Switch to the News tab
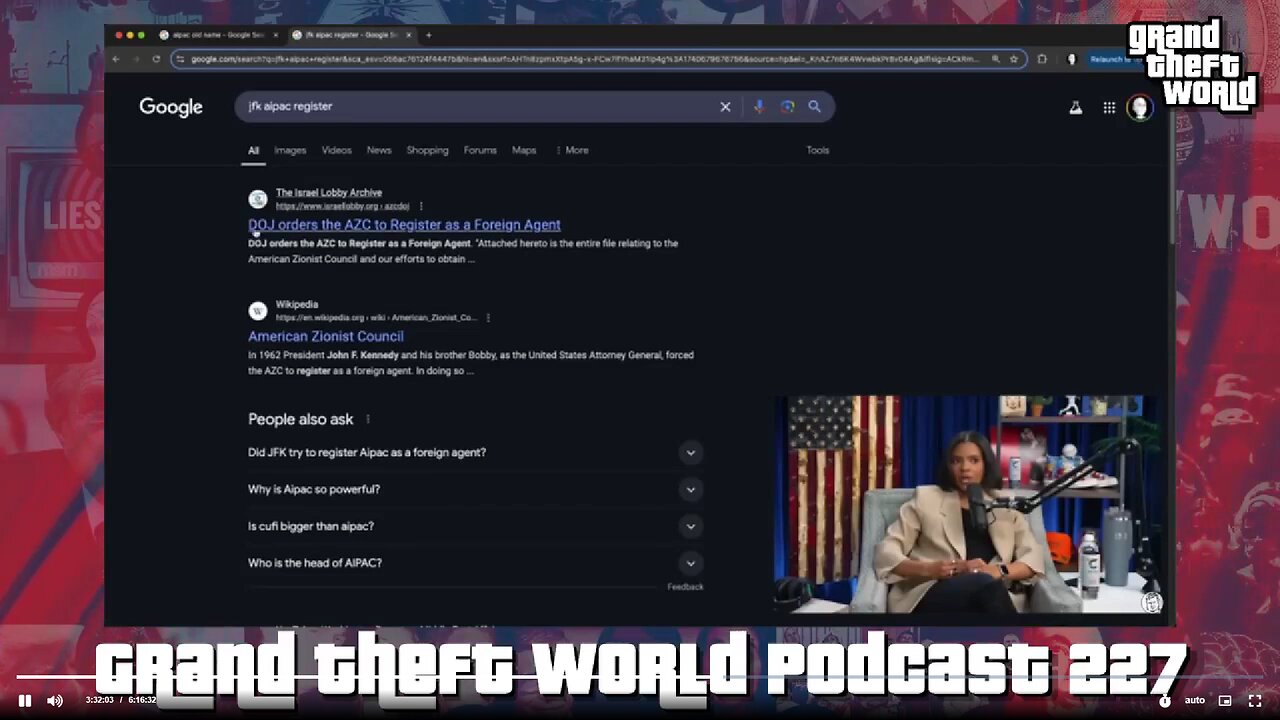 click(x=379, y=150)
